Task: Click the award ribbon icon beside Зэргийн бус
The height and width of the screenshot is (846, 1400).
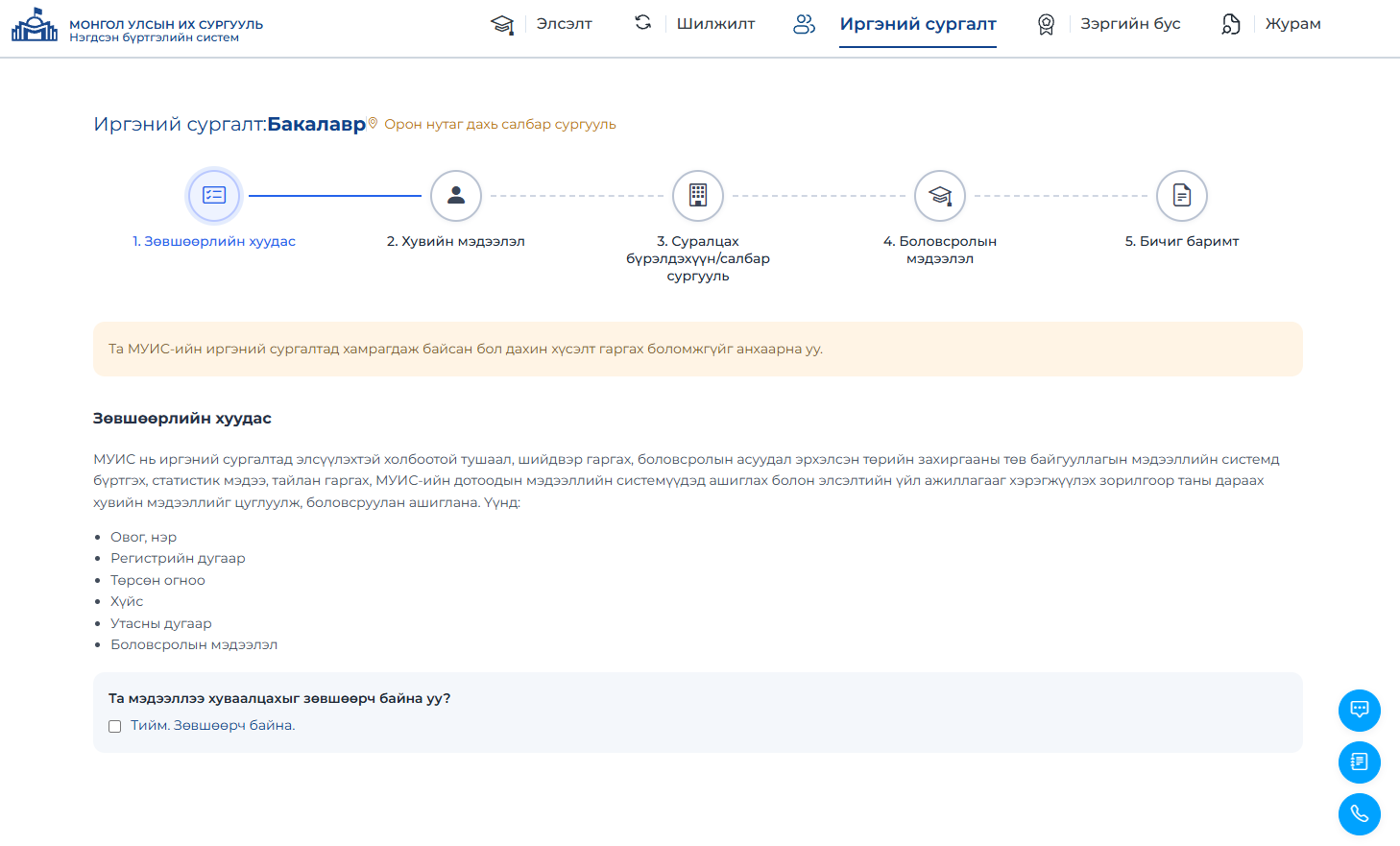Action: tap(1047, 24)
